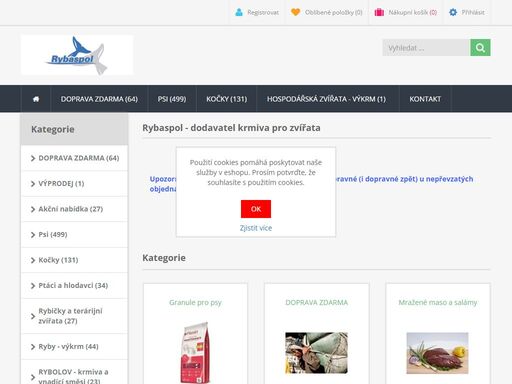Expand Rybičky a terarijní zvířata chevron
The height and width of the screenshot is (384, 512).
click(x=33, y=316)
